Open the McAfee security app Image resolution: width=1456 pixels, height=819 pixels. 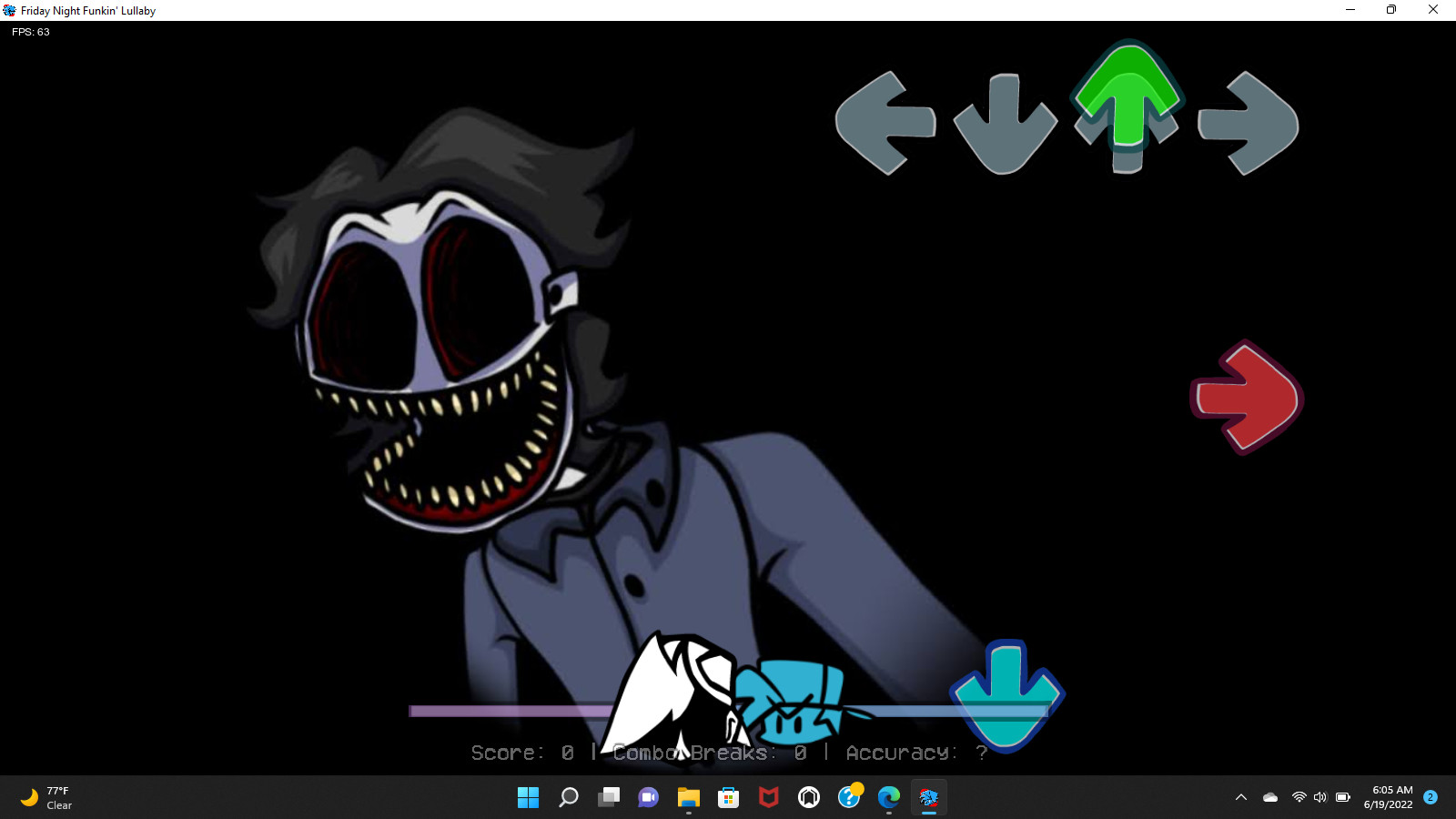pos(768,798)
